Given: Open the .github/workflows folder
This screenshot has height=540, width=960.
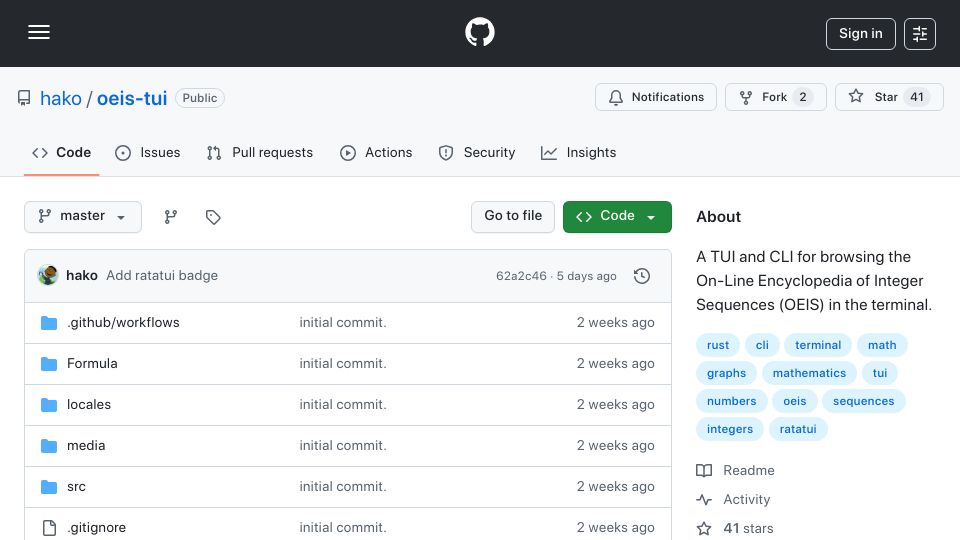Looking at the screenshot, I should tap(123, 323).
